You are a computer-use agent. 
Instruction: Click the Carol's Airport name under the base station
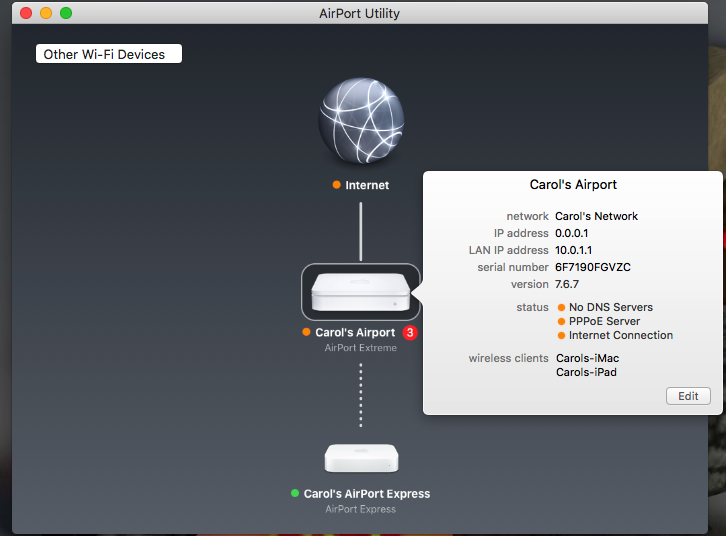(355, 332)
